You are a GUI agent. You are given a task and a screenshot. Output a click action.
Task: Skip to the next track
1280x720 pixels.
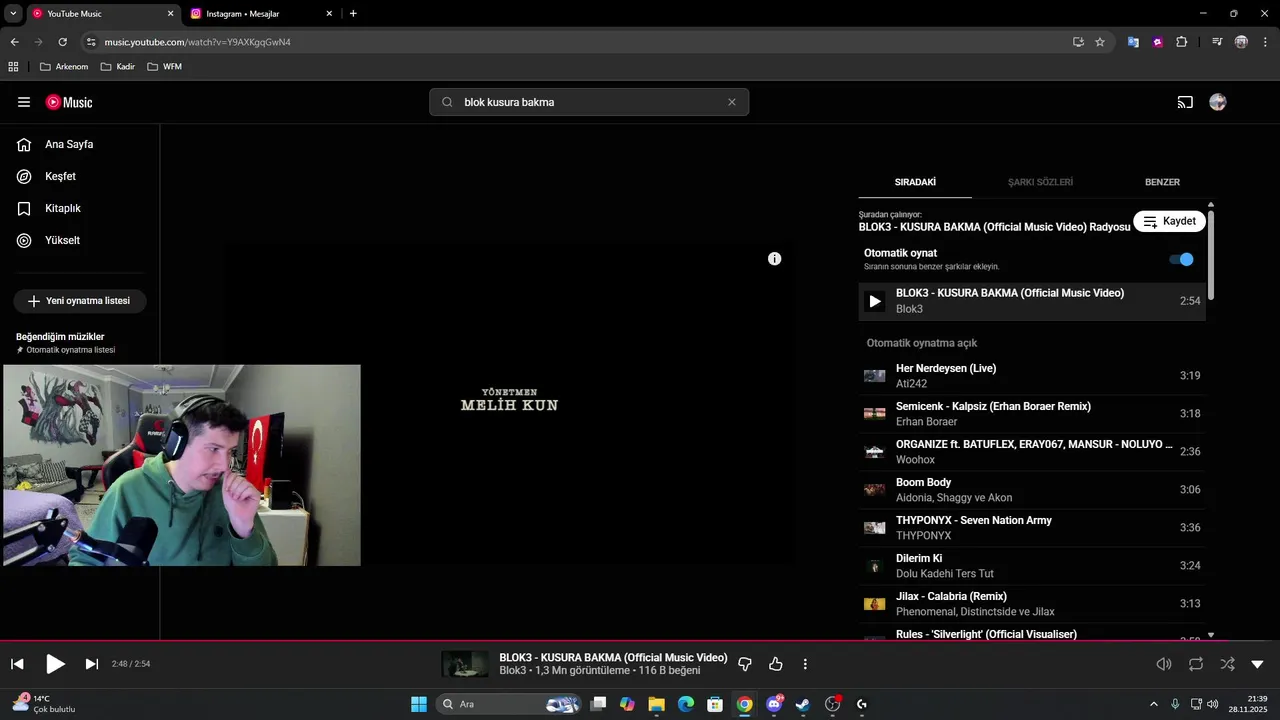point(92,664)
